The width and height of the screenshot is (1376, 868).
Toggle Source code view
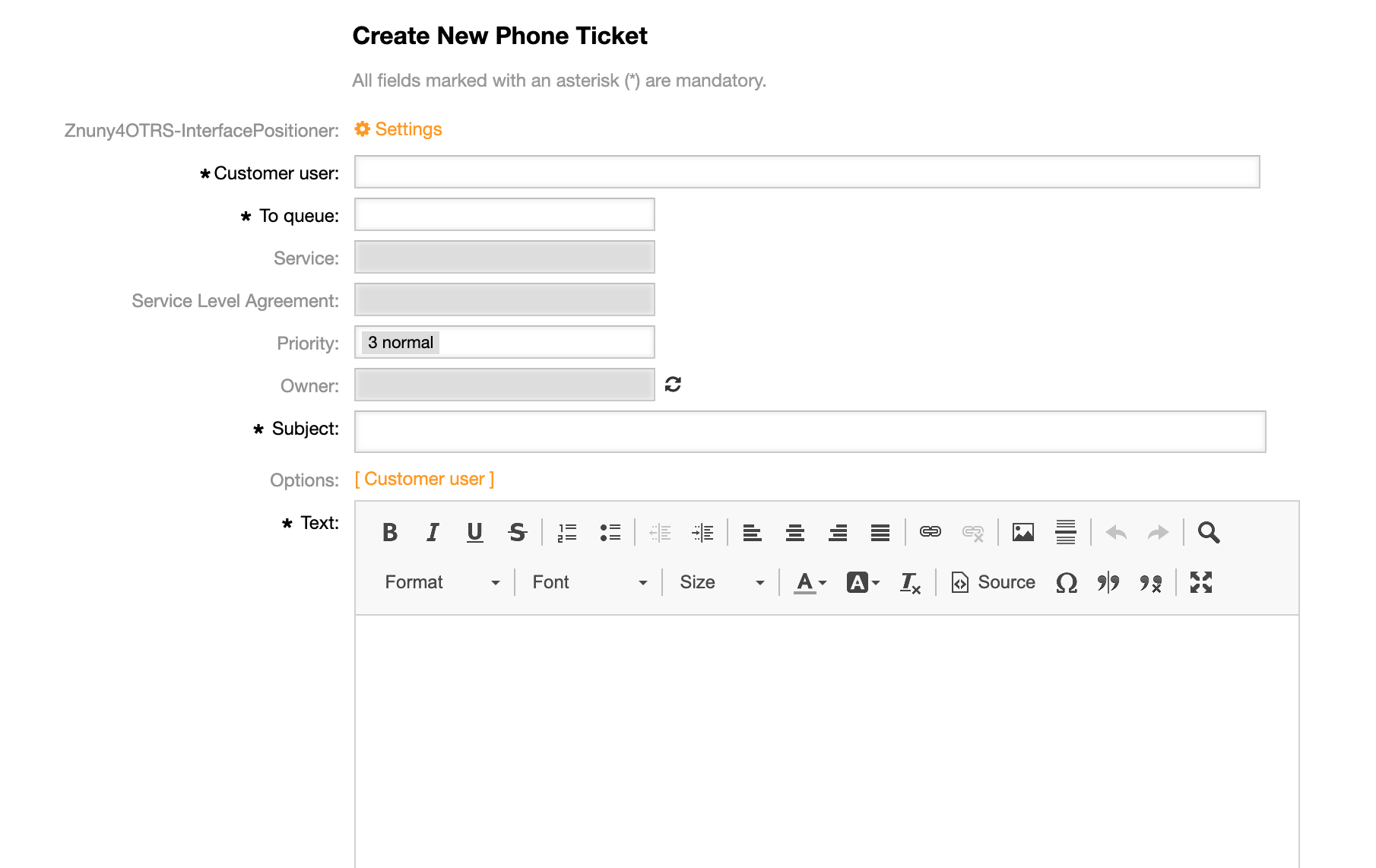coord(994,582)
